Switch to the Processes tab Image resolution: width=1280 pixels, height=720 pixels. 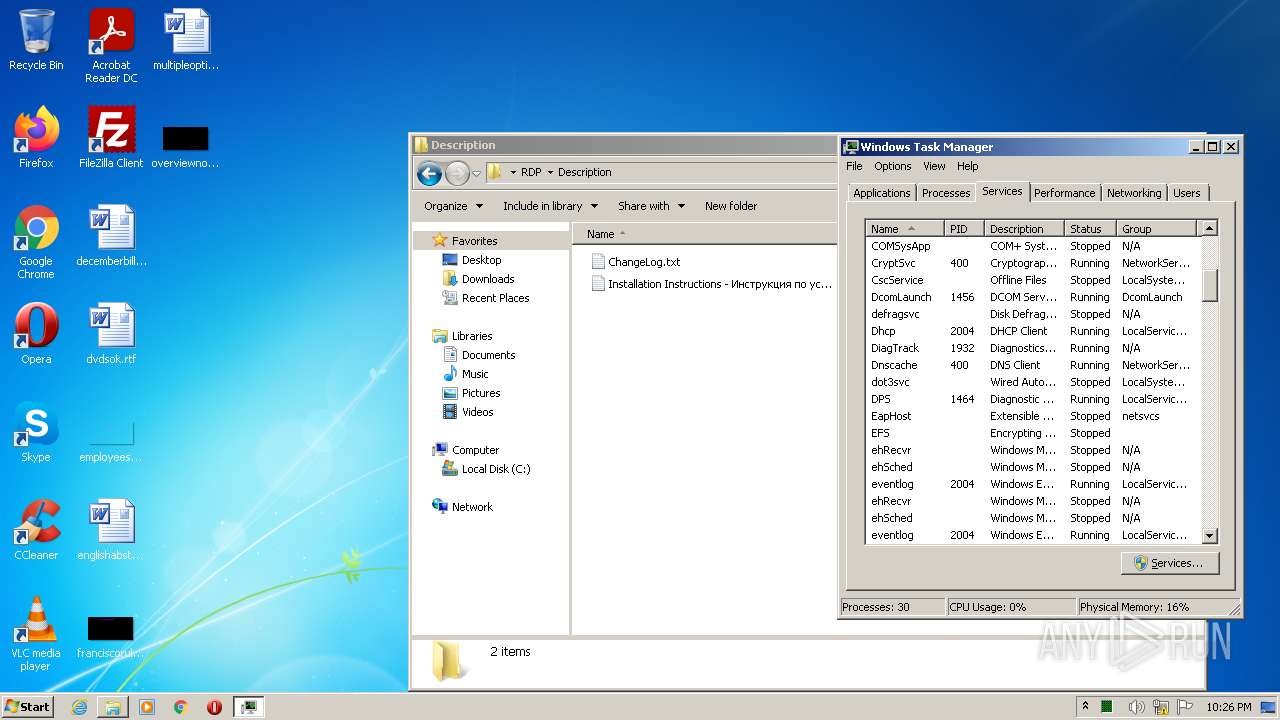click(946, 193)
